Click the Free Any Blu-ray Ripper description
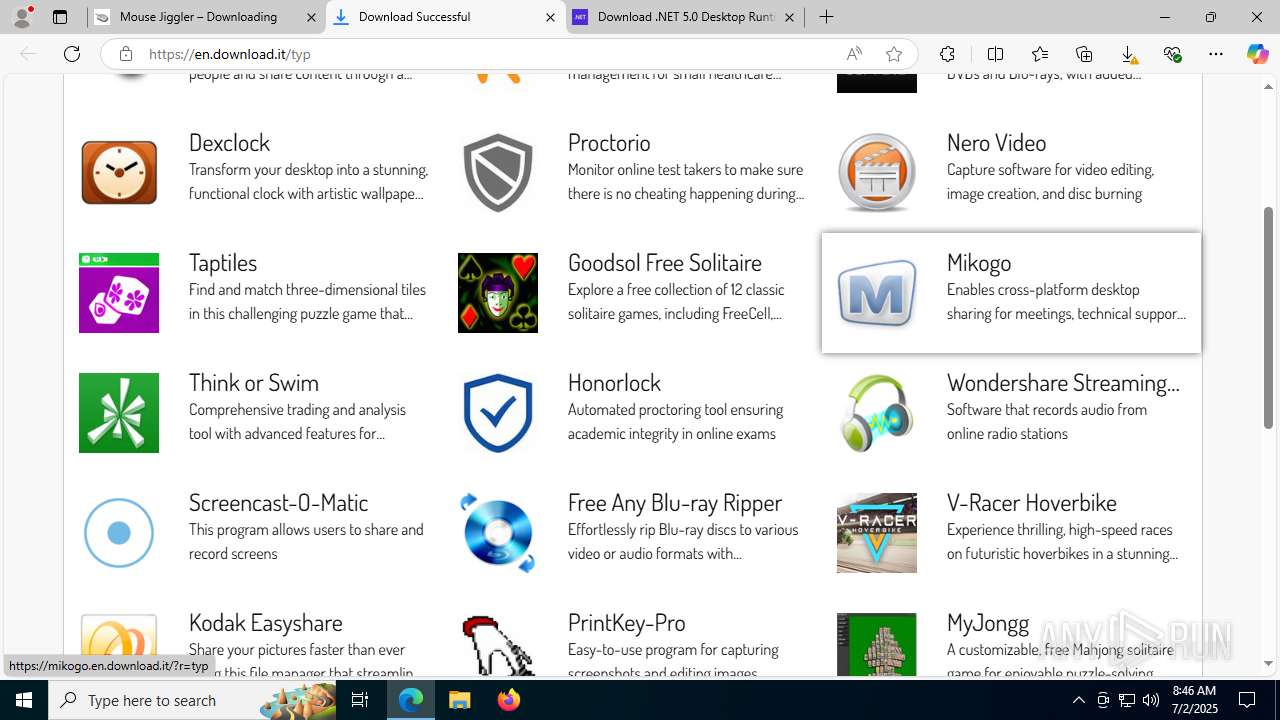Screen dimensions: 1280x720 point(683,541)
